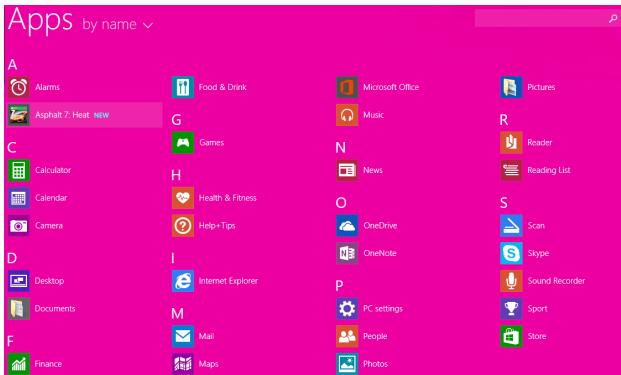This screenshot has height=375, width=621.
Task: Click the 'Reading List' label text
Action: (x=549, y=170)
